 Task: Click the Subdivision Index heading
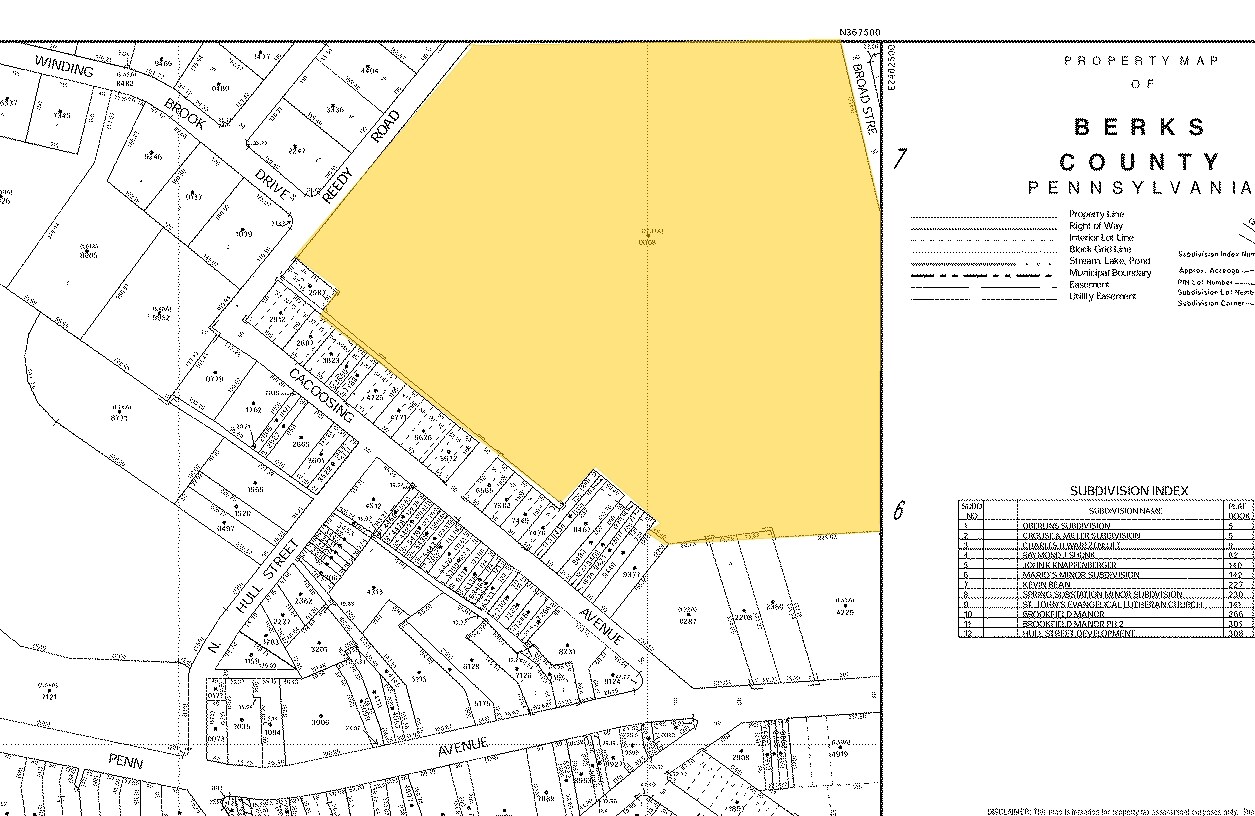(x=1129, y=491)
